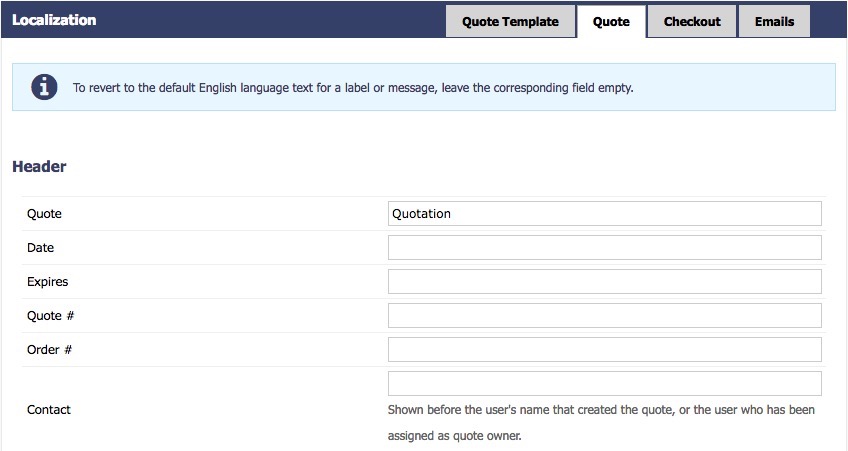Click the Localization title text
This screenshot has height=451, width=848.
[54, 20]
